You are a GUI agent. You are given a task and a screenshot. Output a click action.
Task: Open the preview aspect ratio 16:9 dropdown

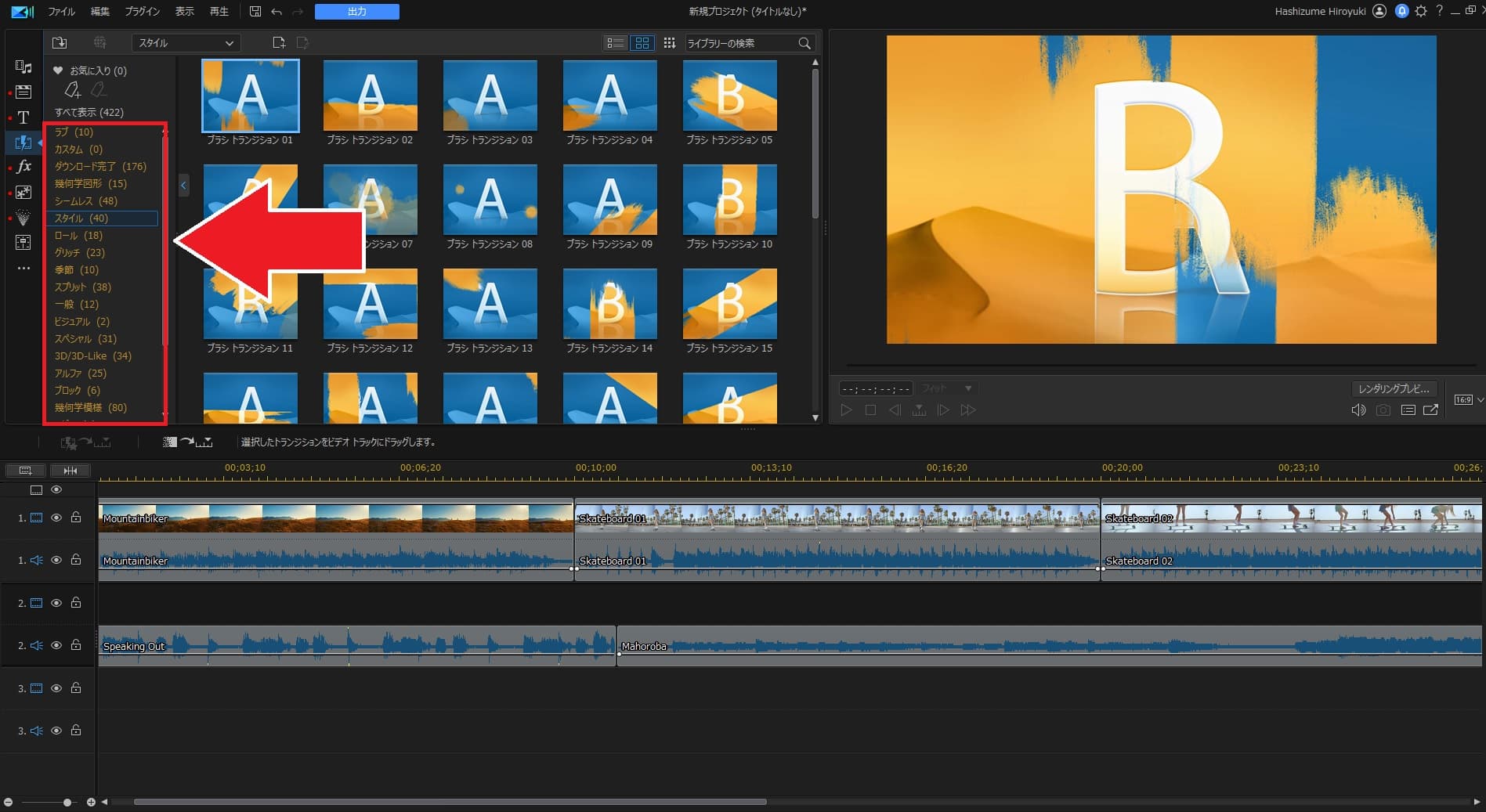1469,400
